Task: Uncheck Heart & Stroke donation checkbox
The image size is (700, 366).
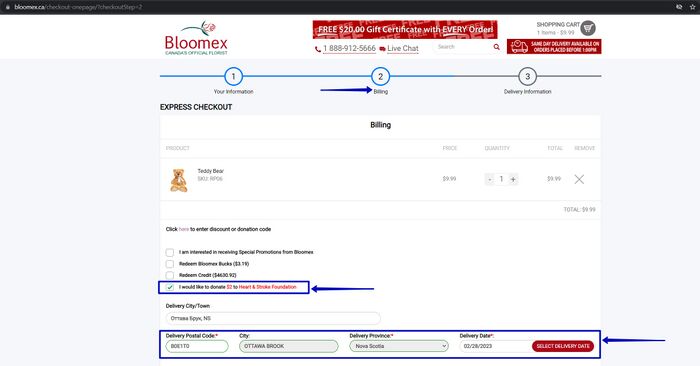Action: tap(170, 287)
